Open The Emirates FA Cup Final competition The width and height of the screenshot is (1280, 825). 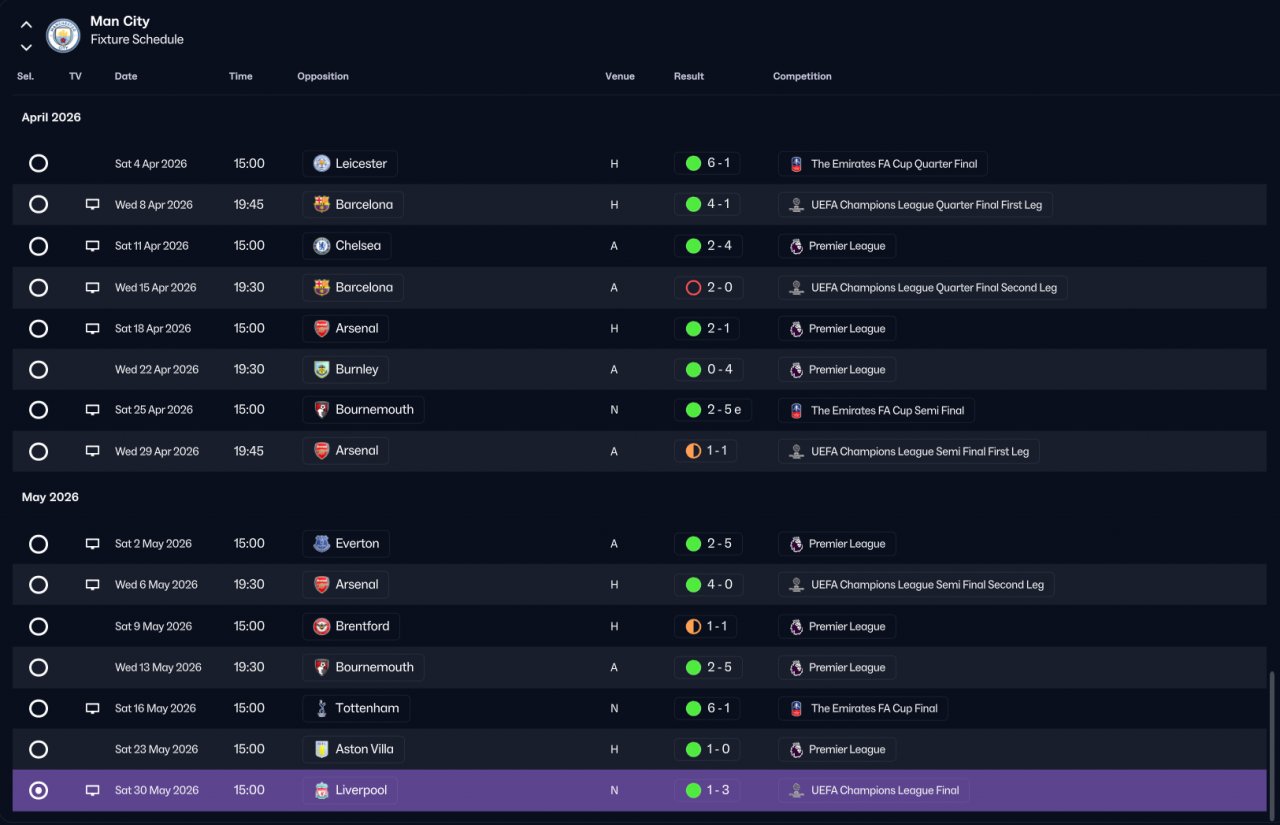coord(863,708)
